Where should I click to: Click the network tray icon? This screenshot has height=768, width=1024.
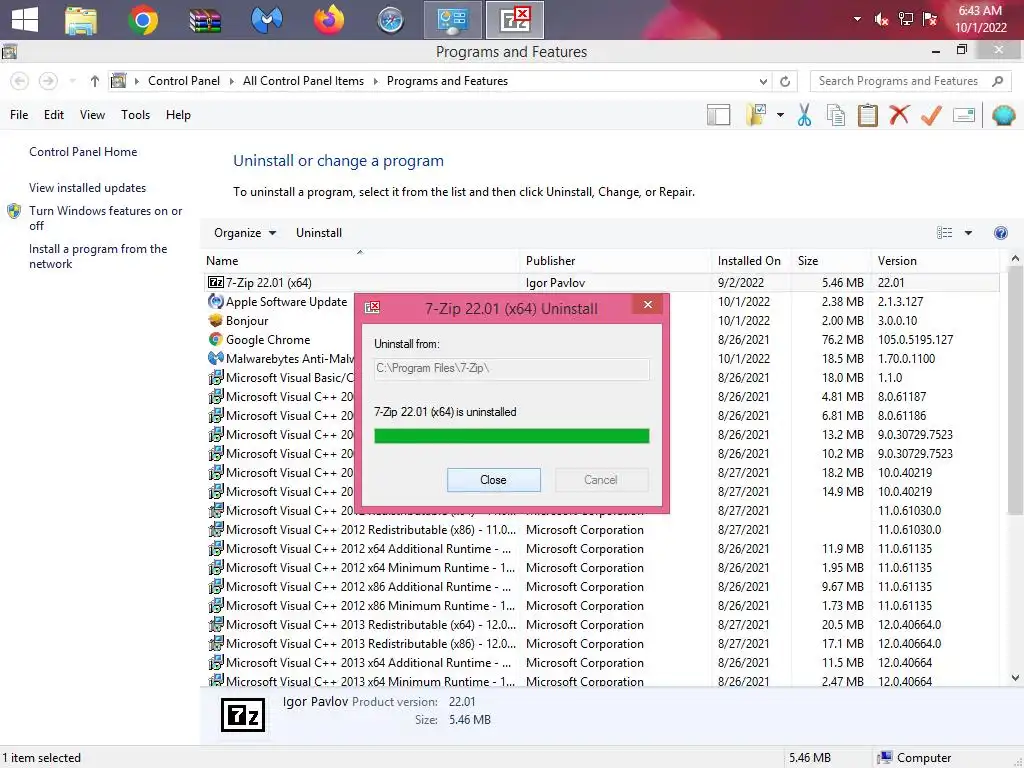tap(906, 19)
